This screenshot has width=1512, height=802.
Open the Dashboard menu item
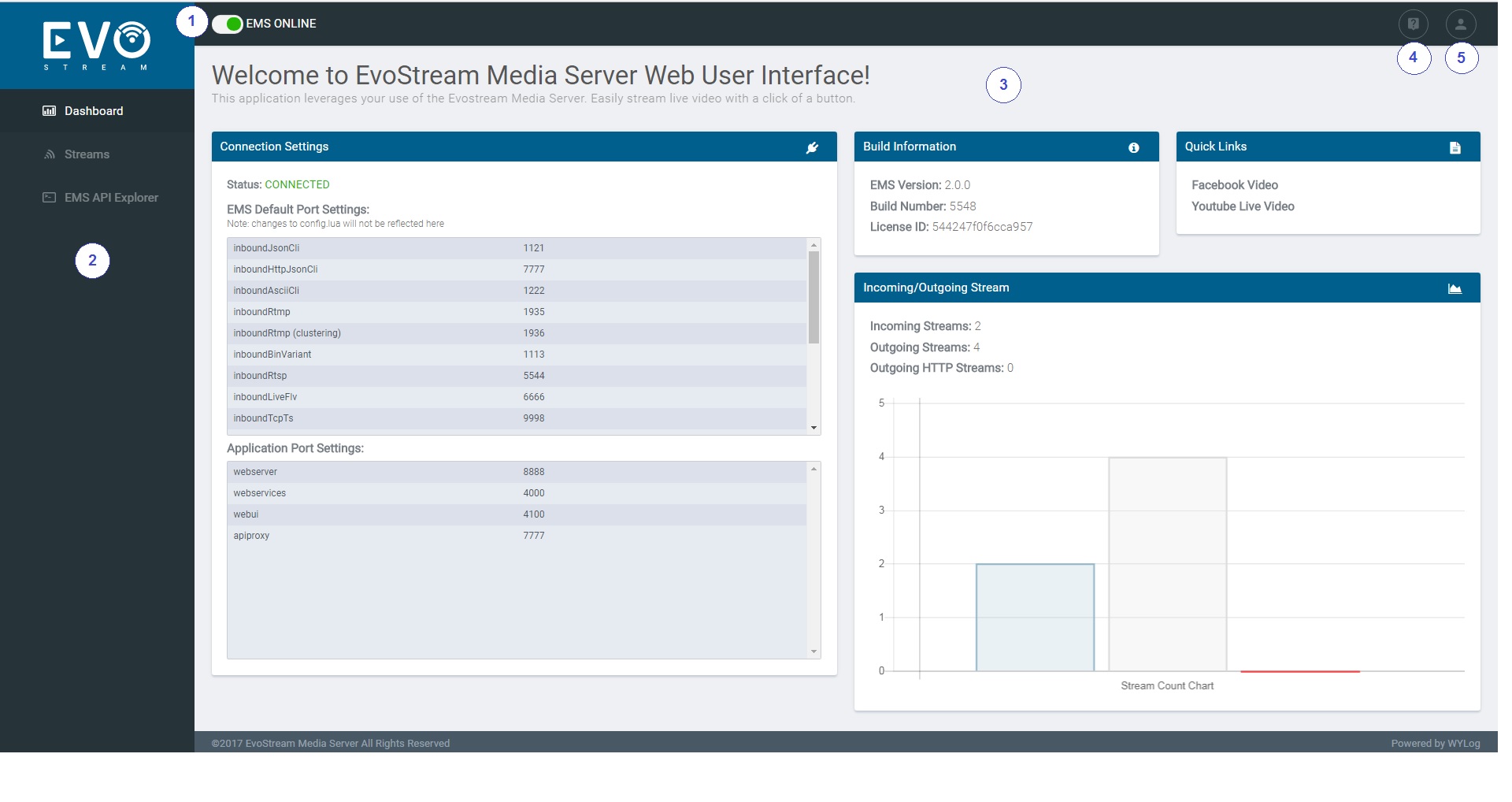[94, 111]
